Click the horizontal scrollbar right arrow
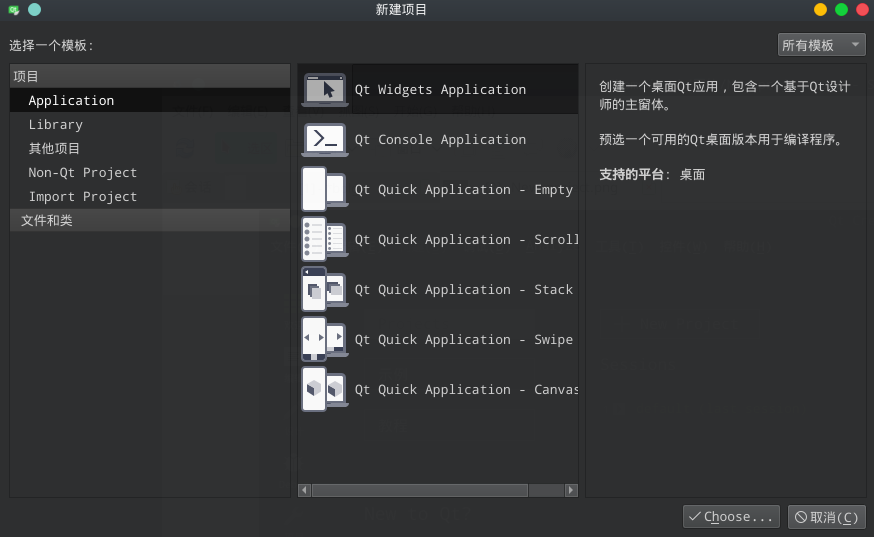This screenshot has width=874, height=537. [571, 490]
